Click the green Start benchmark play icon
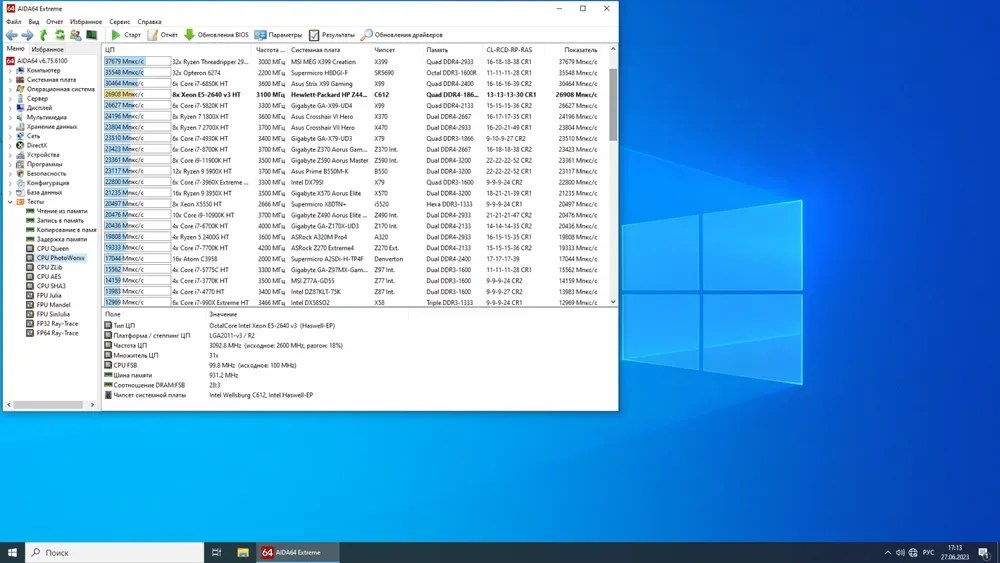Screen dimensions: 1000x563 tap(116, 35)
